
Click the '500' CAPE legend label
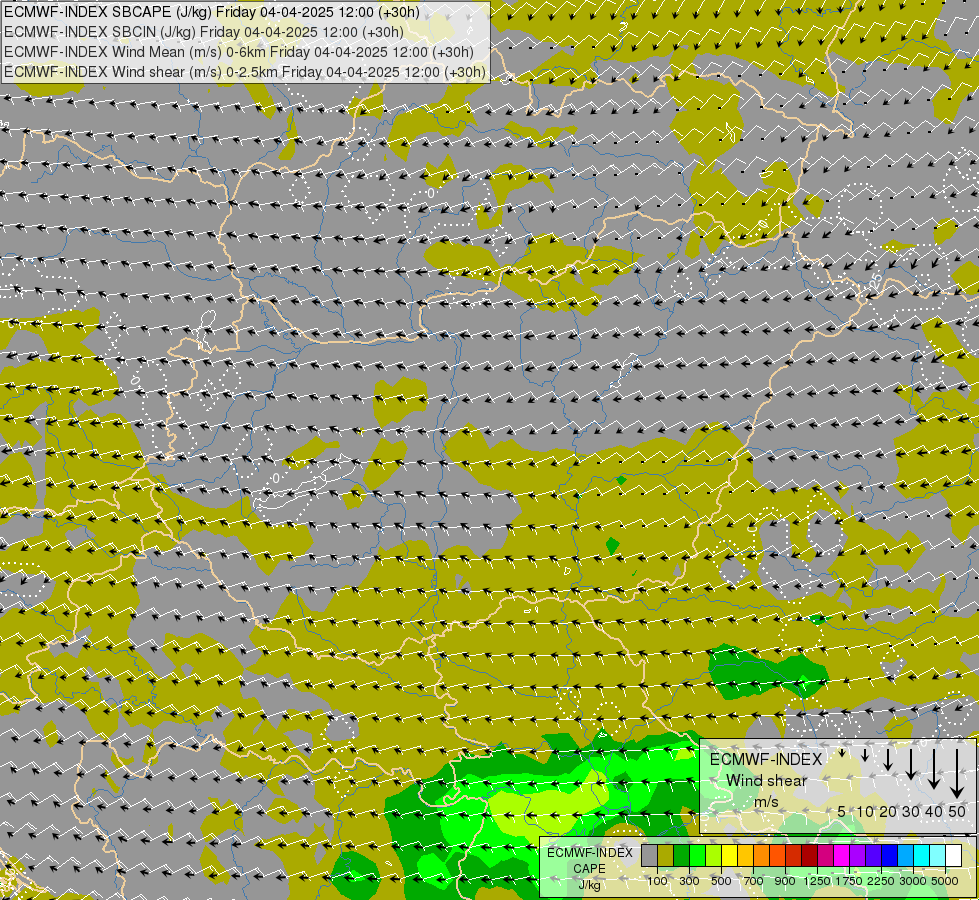[721, 881]
